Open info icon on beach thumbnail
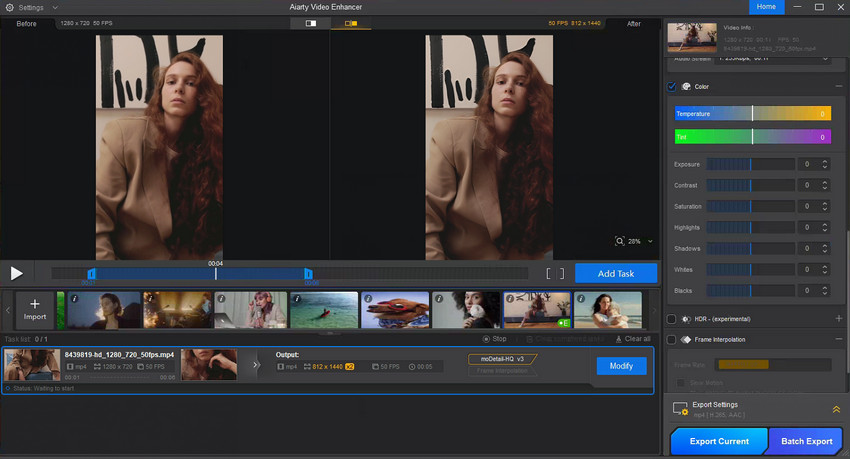Viewport: 850px width, 459px height. (x=581, y=299)
